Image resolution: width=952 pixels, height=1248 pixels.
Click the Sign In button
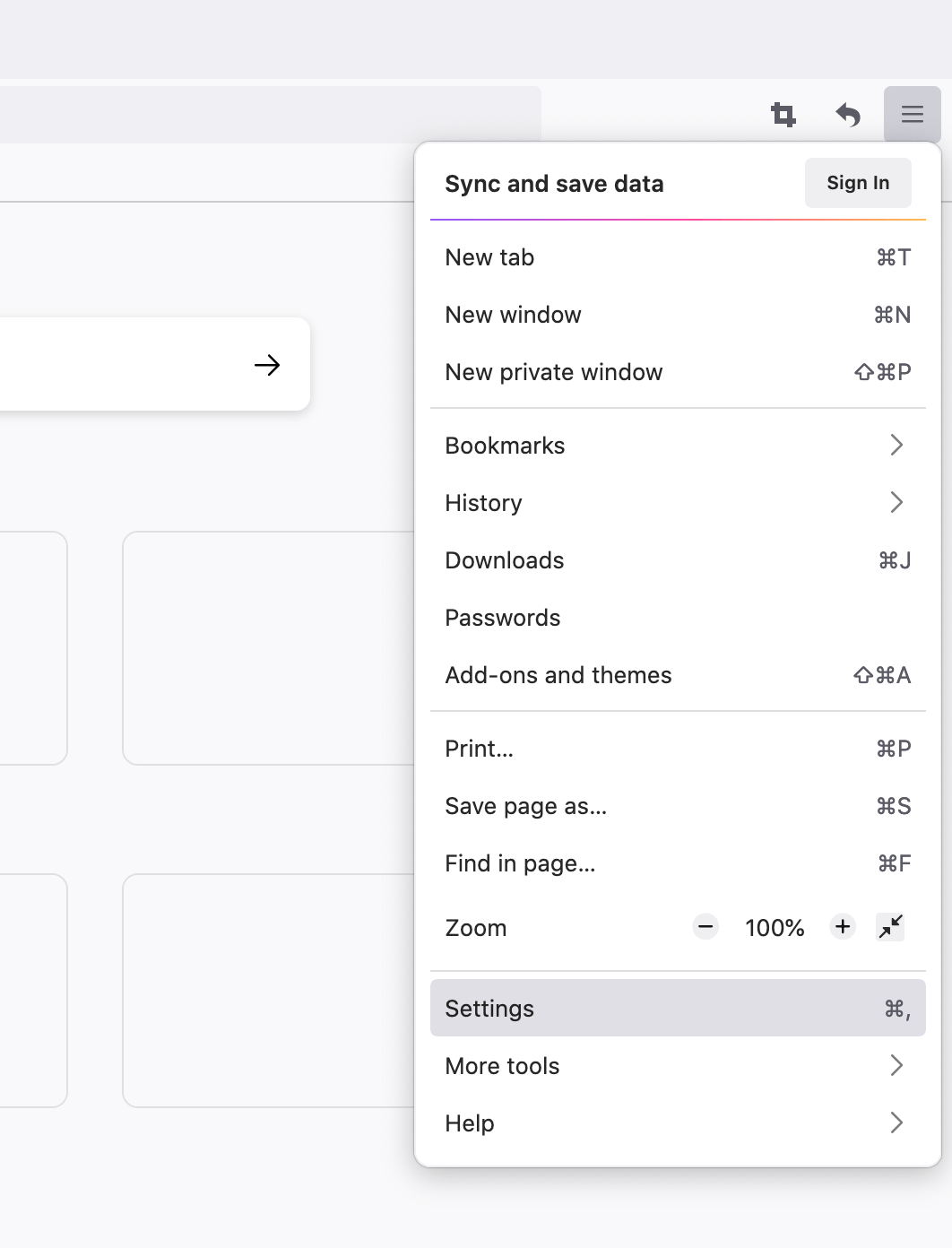[x=858, y=183]
